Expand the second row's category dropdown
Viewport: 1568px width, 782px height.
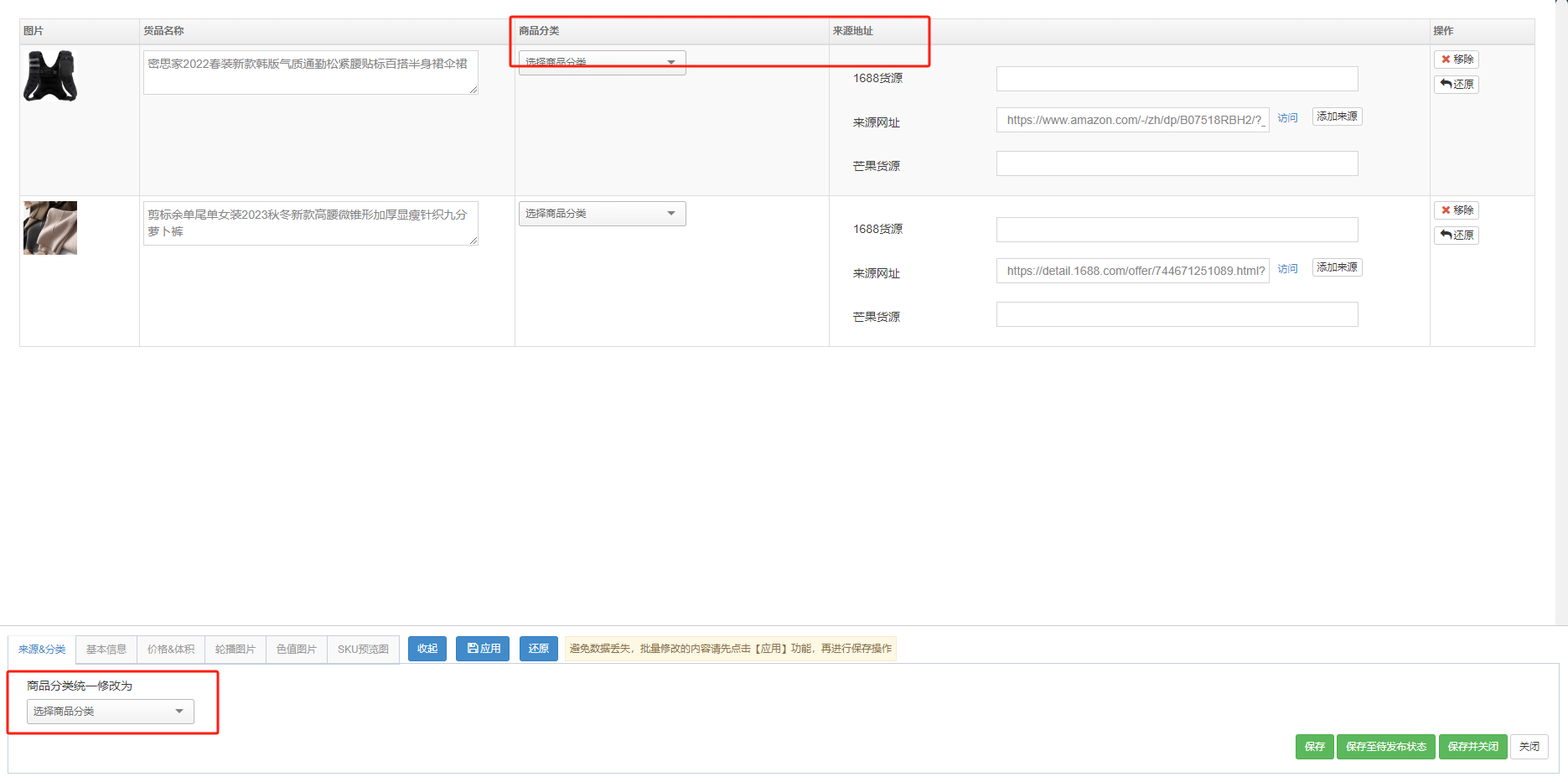pos(602,214)
